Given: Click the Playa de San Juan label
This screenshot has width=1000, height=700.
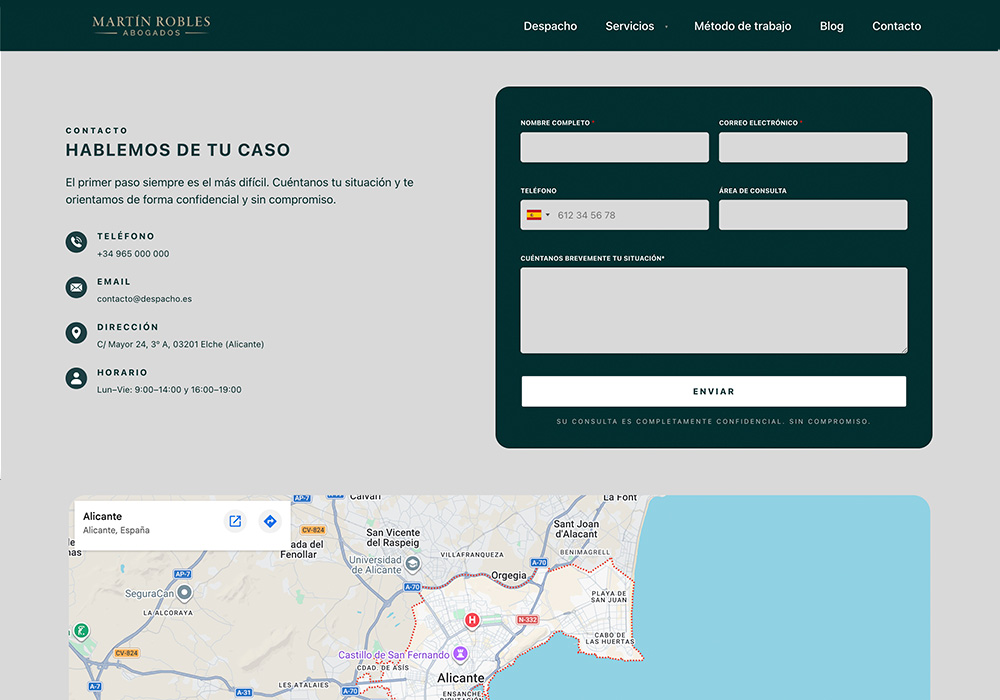Looking at the screenshot, I should (x=608, y=597).
